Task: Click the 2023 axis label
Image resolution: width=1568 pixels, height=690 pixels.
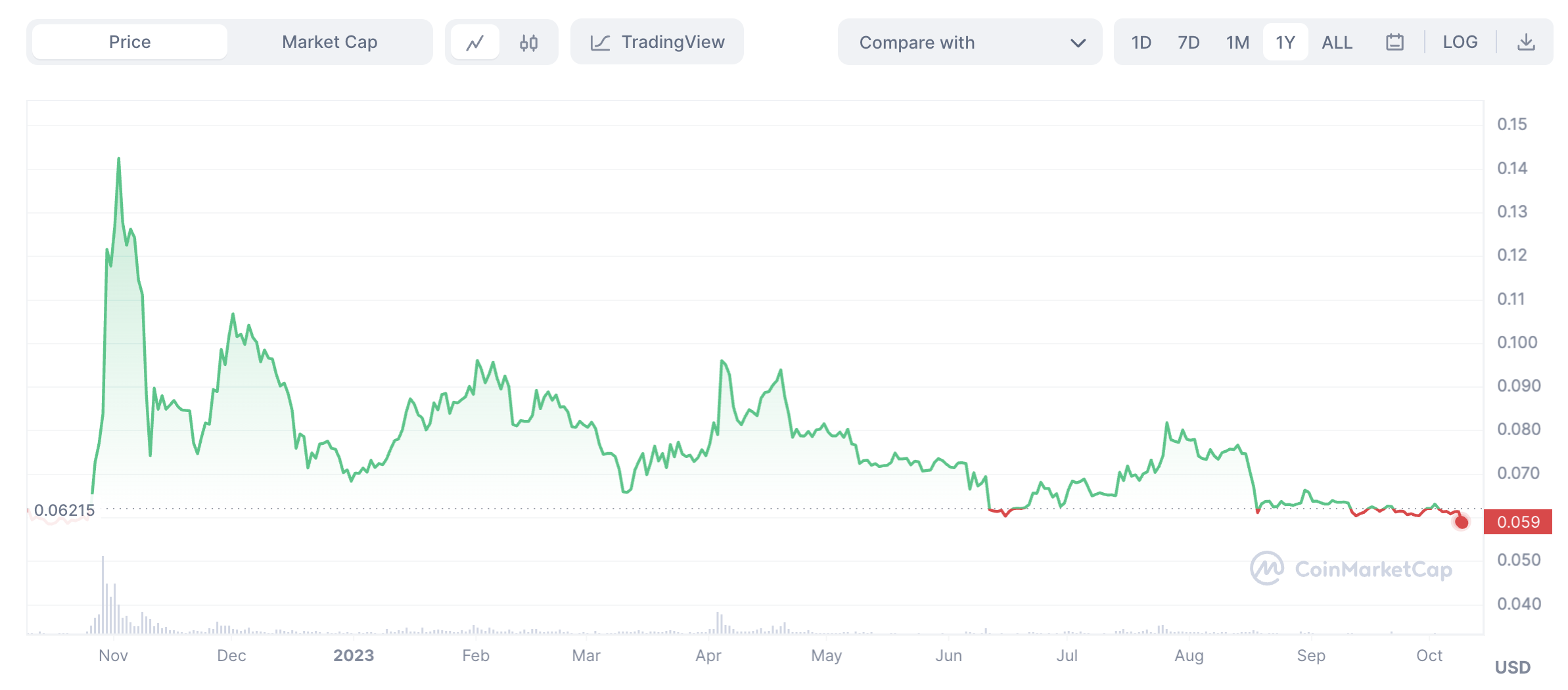Action: click(x=354, y=655)
